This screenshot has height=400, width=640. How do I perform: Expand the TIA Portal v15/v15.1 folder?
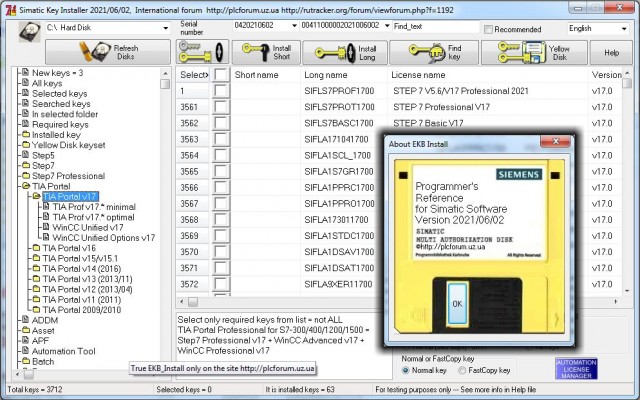pyautogui.click(x=36, y=258)
